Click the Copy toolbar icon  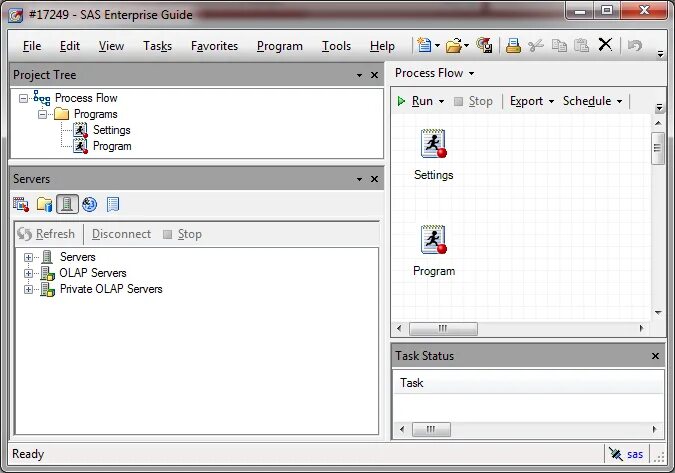point(559,45)
